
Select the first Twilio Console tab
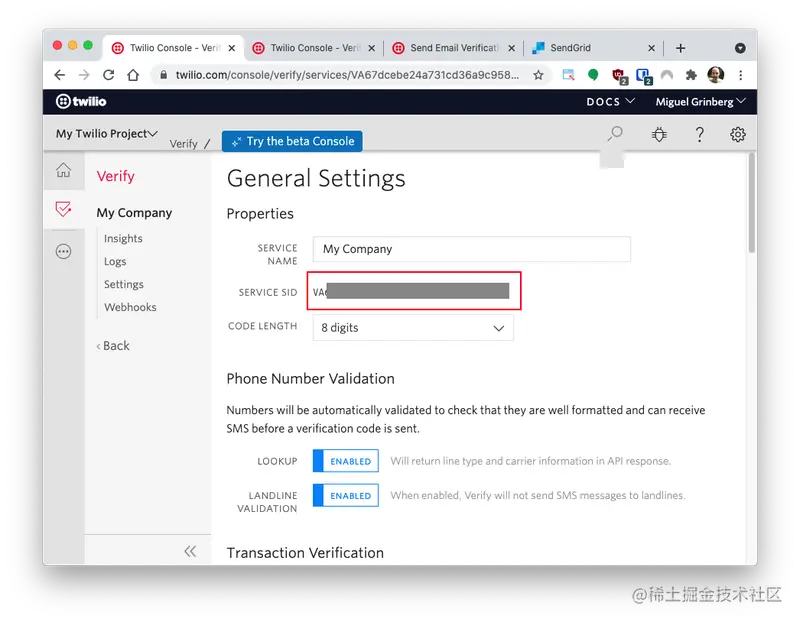[173, 48]
